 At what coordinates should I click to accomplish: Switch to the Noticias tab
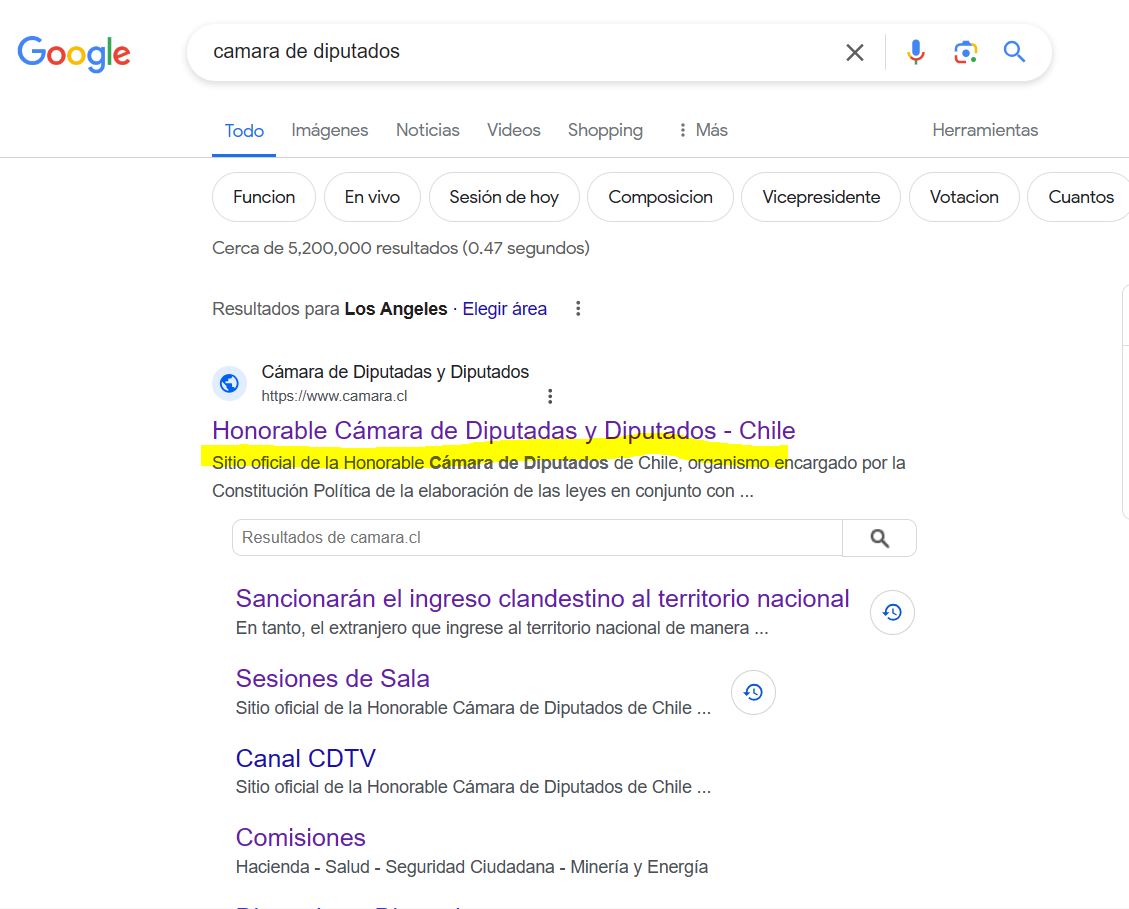coord(428,130)
